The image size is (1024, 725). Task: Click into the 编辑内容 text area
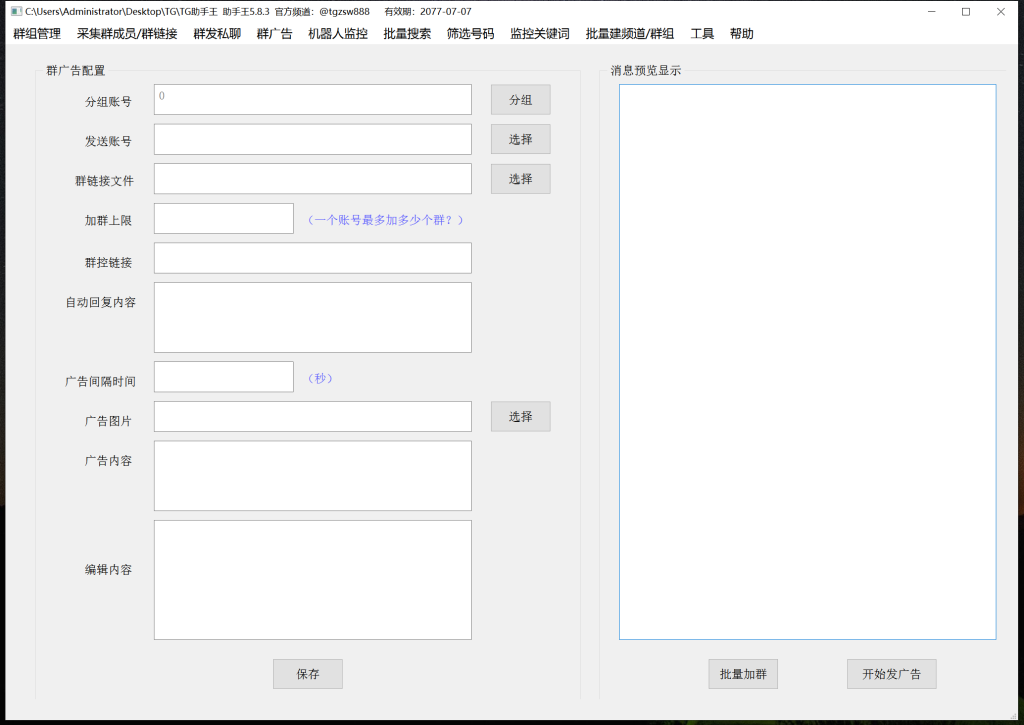(x=313, y=580)
